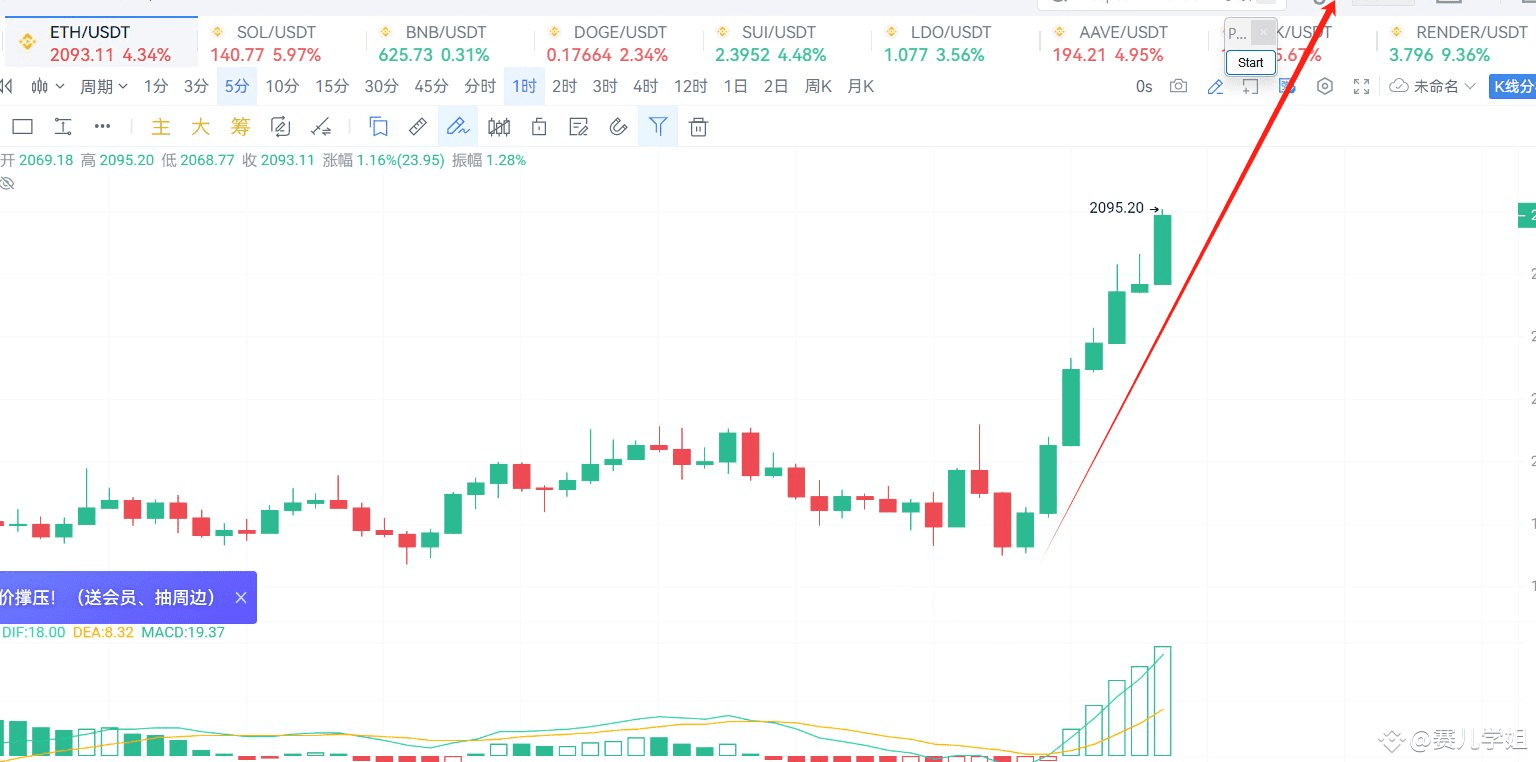Toggle the pen drawing tool

coord(458,127)
